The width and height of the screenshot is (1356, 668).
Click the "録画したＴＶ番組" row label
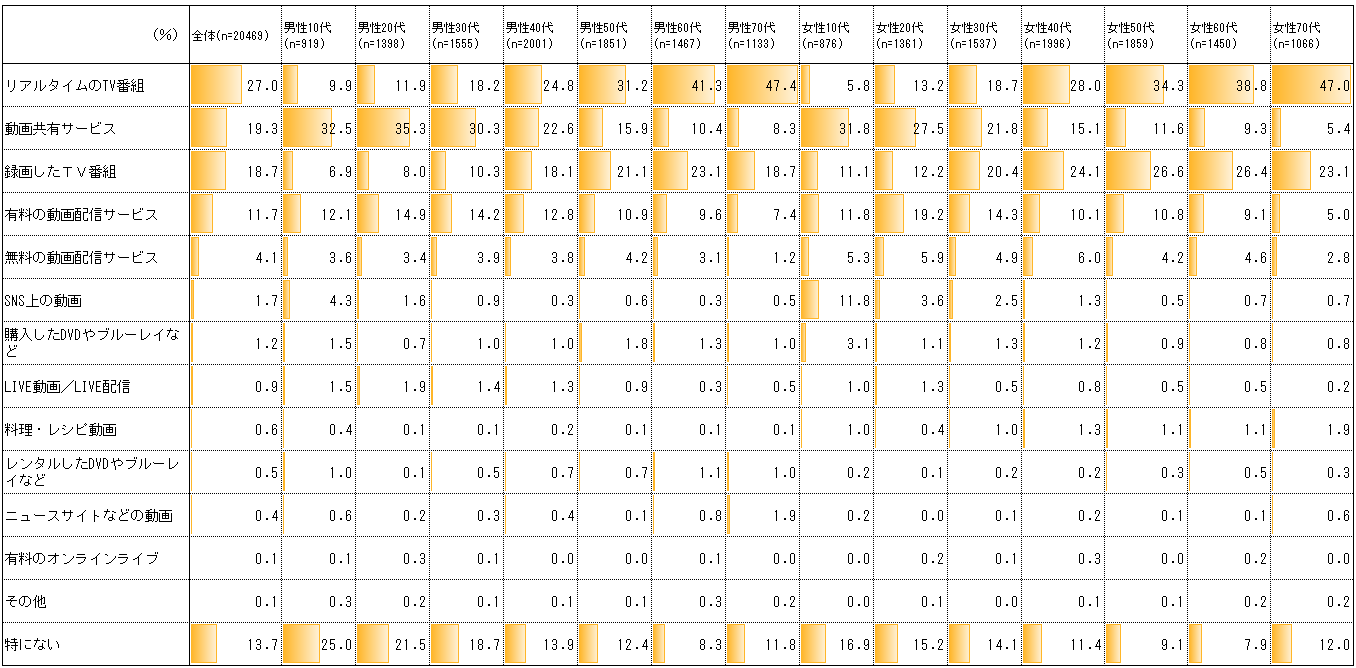tap(61, 172)
